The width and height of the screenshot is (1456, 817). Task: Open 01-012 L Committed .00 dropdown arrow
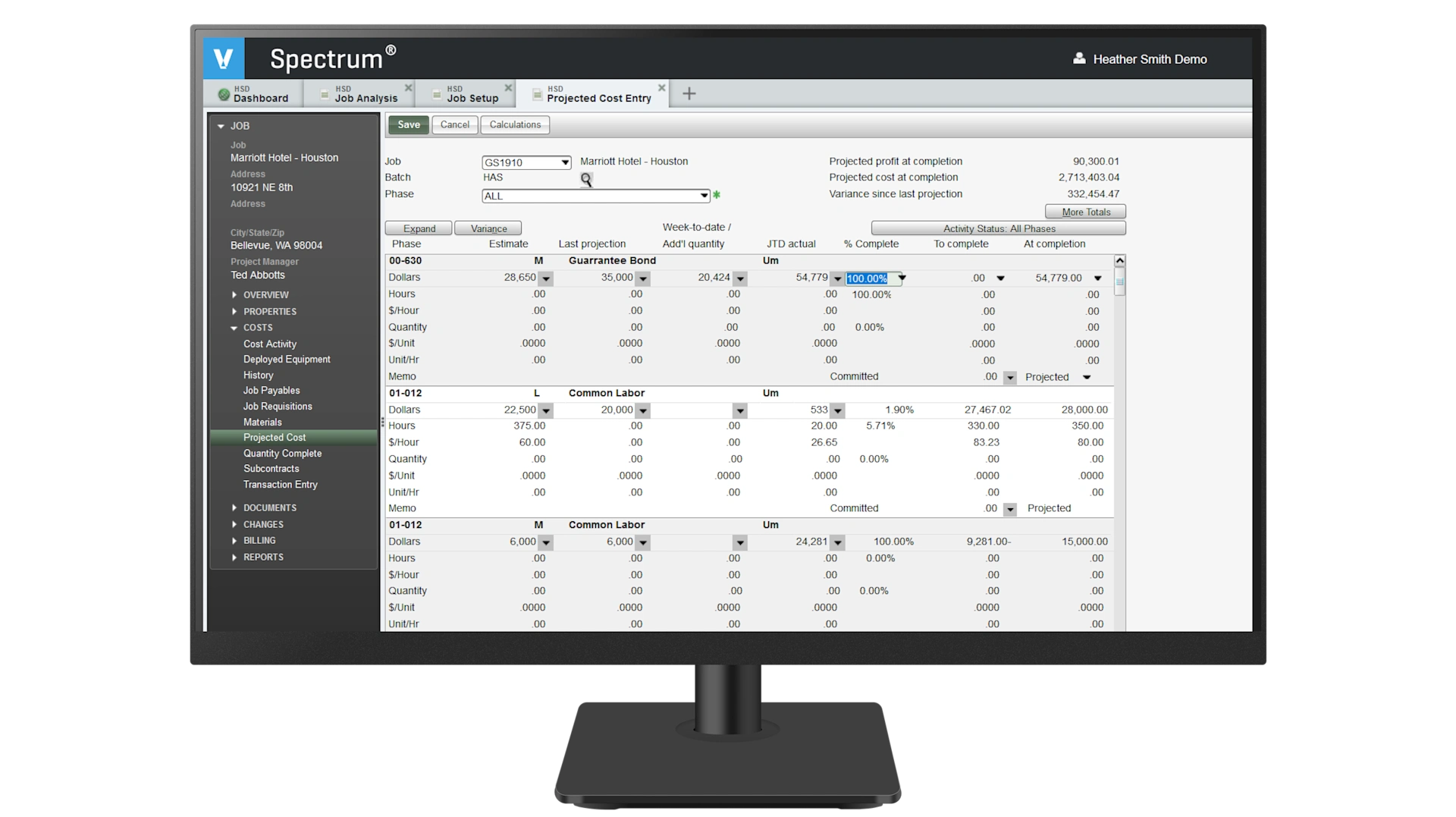[x=1009, y=509]
